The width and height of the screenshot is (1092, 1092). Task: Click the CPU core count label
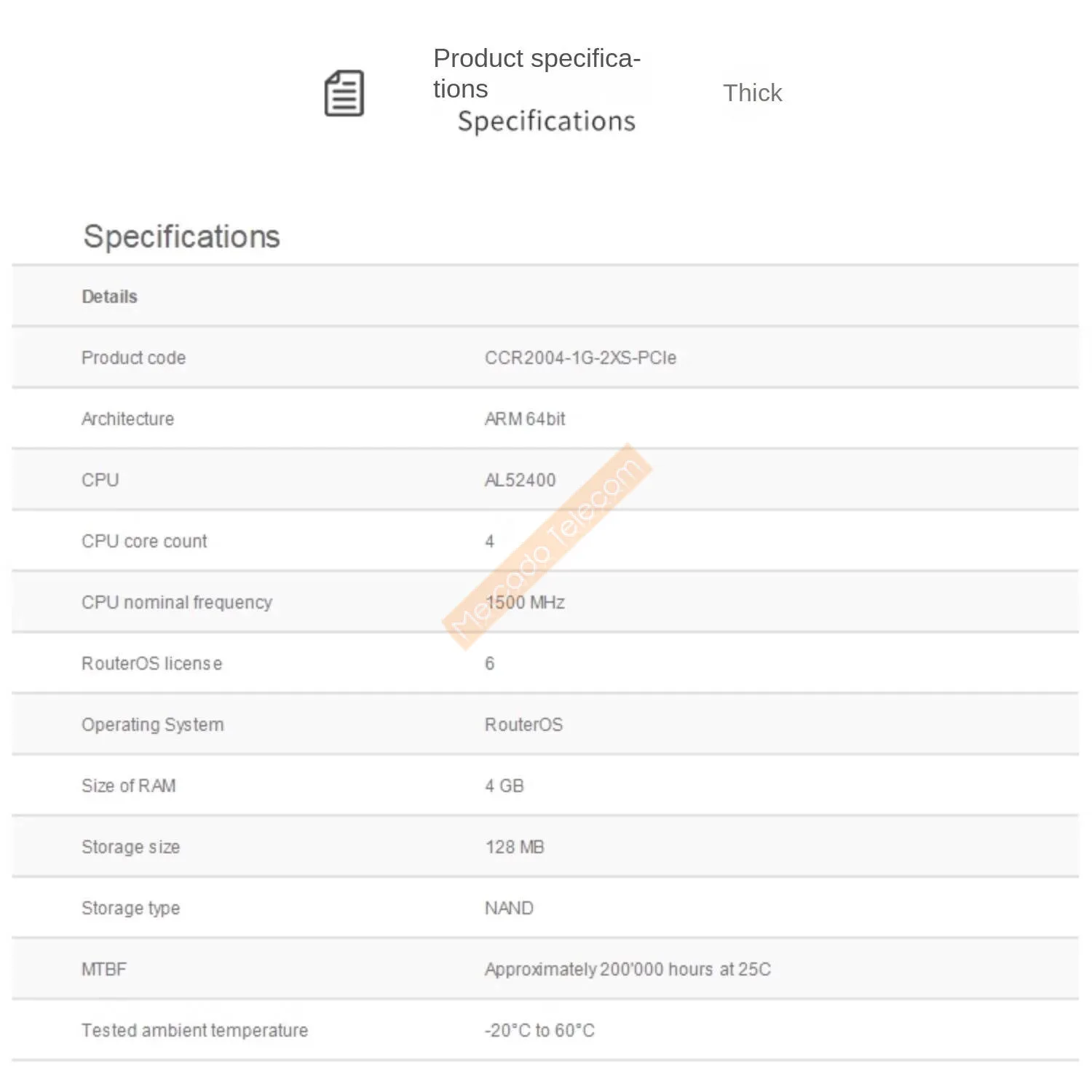(144, 541)
